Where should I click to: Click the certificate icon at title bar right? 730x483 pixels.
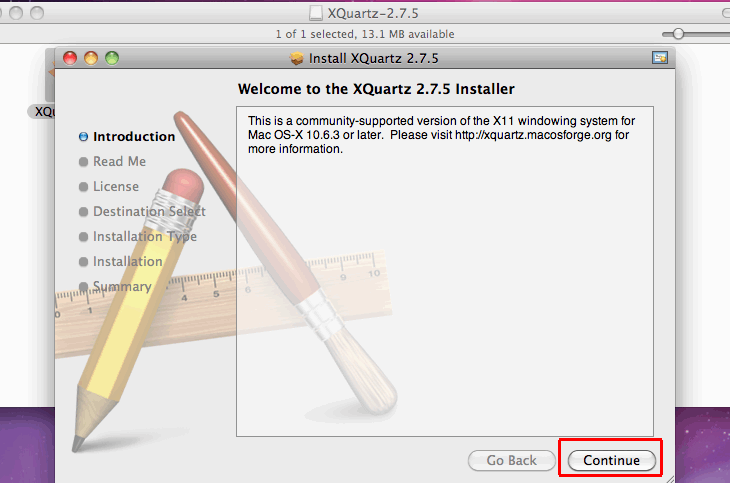660,58
